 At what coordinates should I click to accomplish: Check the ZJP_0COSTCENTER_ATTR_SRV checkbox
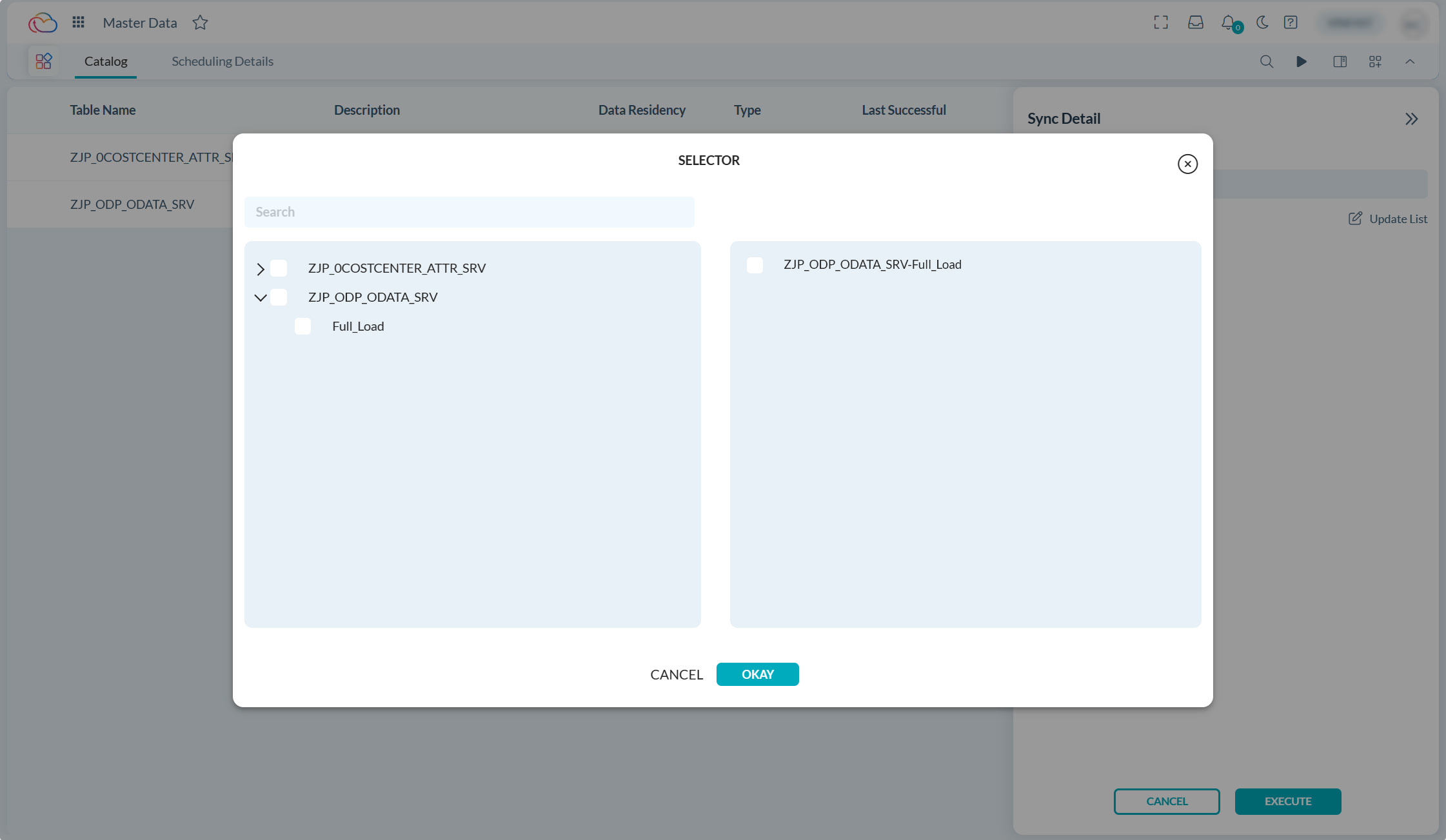(279, 268)
